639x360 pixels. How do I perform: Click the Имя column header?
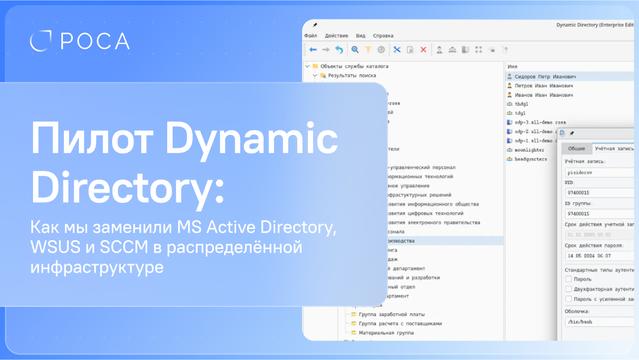(512, 66)
